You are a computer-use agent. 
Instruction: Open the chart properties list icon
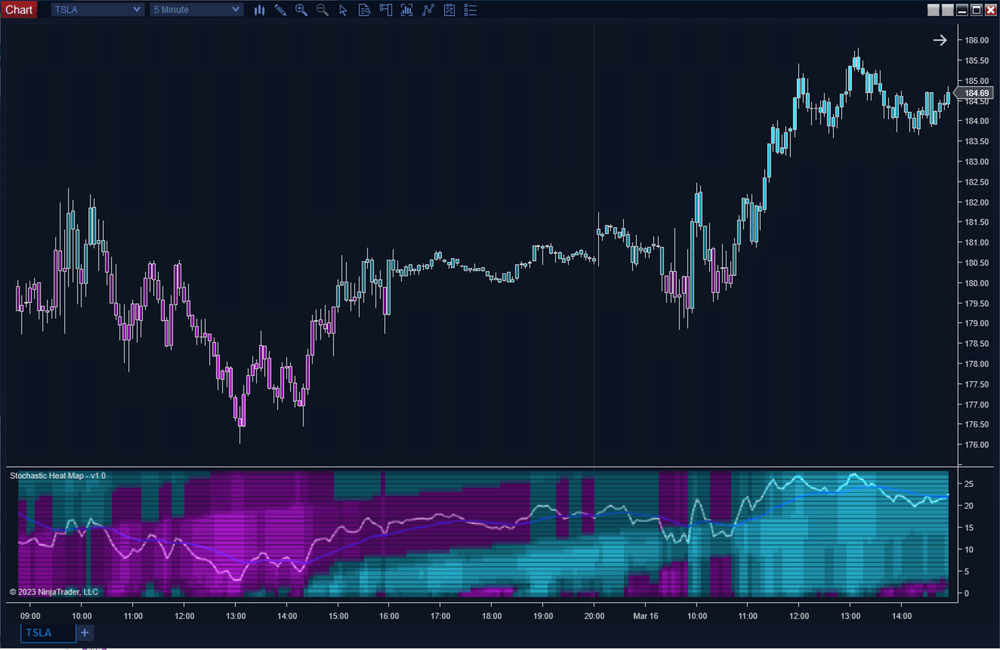pos(471,10)
